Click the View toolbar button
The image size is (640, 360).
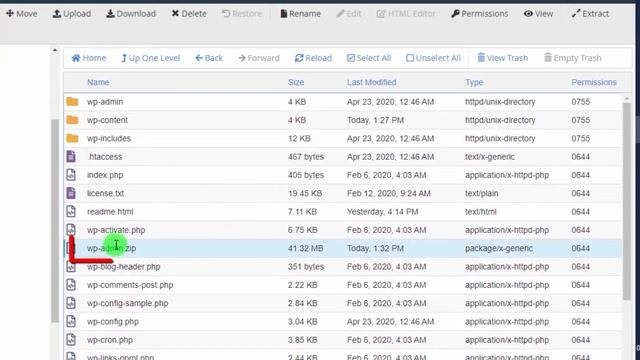point(538,14)
